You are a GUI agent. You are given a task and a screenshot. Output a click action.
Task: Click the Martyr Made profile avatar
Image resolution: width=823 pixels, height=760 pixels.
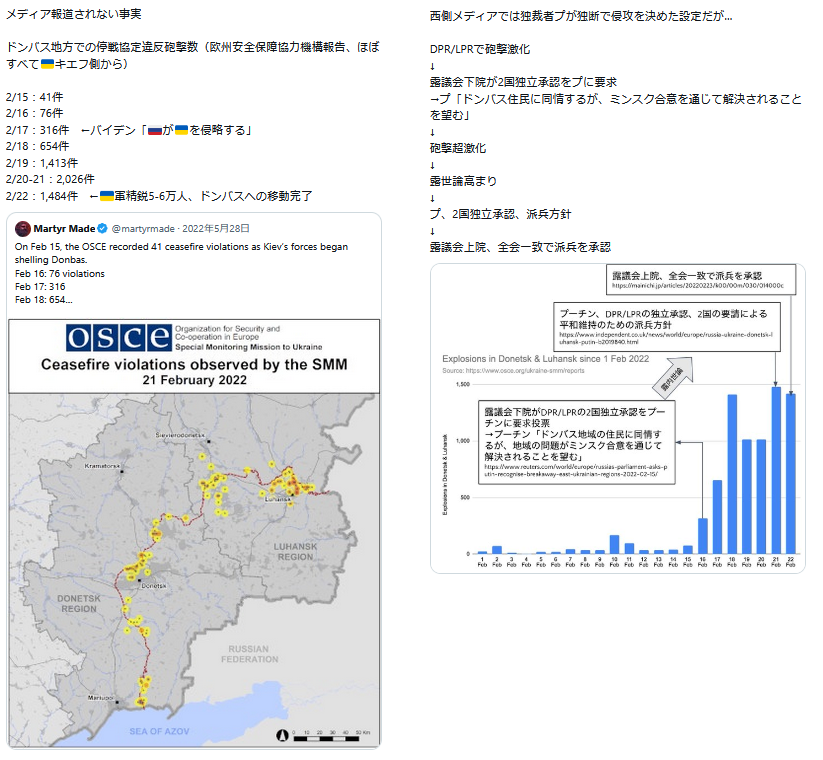[22, 229]
